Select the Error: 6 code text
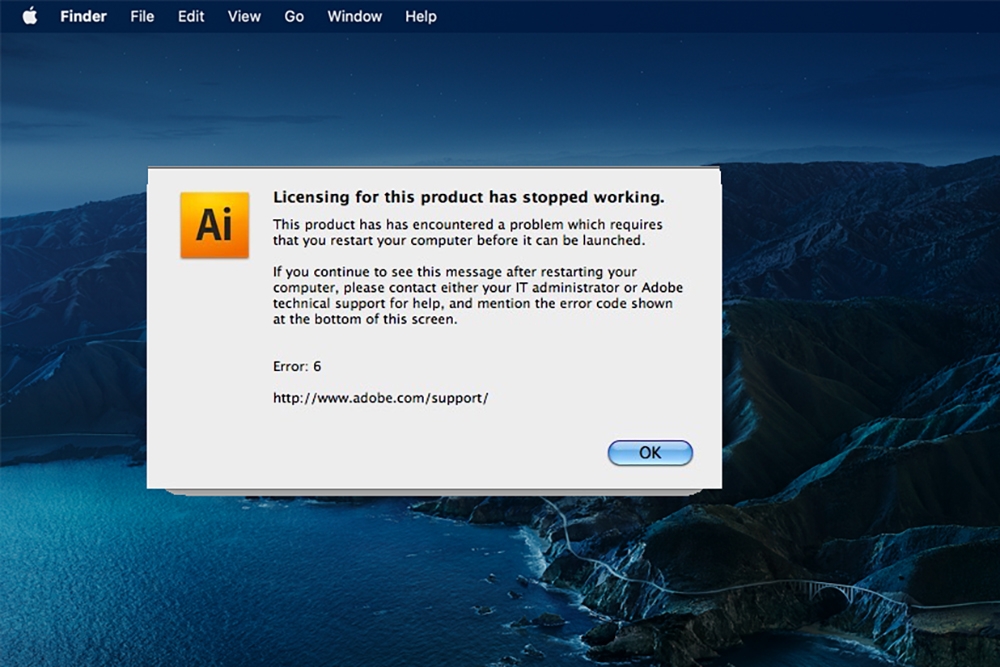The image size is (1000, 667). (296, 366)
